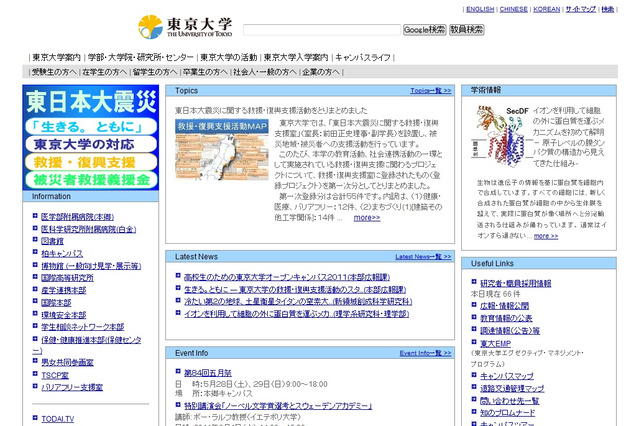Select 企業の方へ in the gray bar
This screenshot has width=640, height=426.
[321, 72]
